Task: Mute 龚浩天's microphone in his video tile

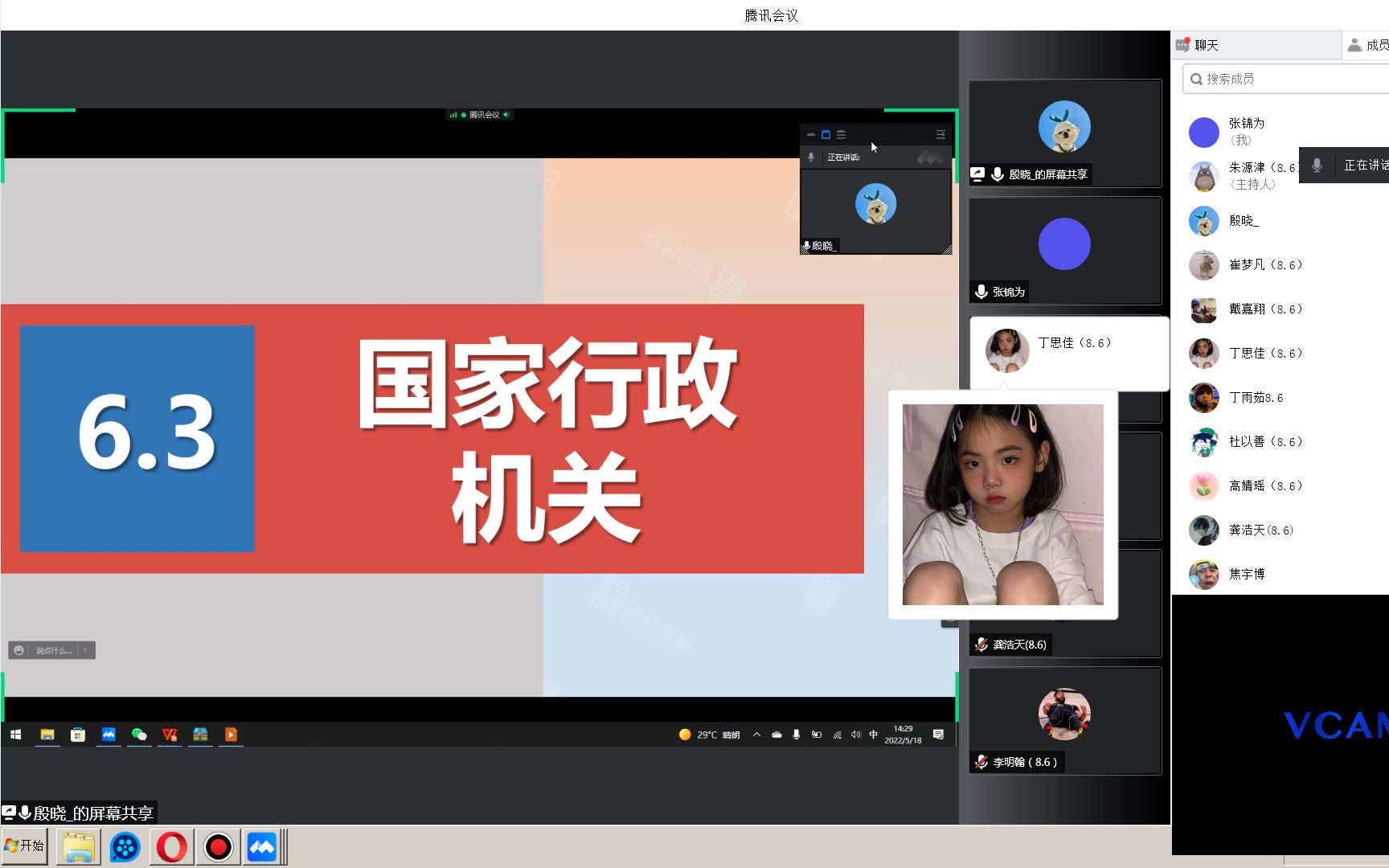Action: point(979,644)
